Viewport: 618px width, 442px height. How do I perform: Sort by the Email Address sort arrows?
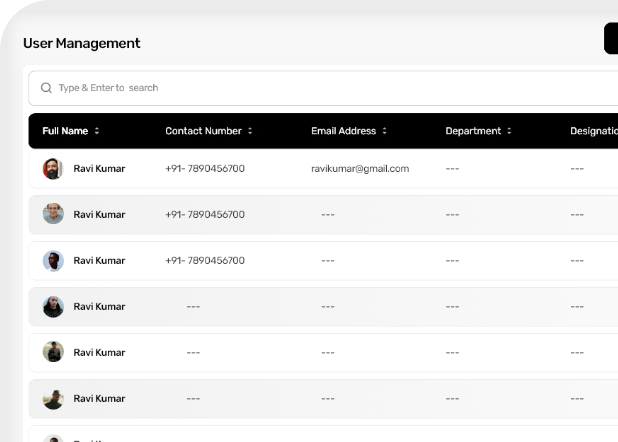[x=384, y=131]
